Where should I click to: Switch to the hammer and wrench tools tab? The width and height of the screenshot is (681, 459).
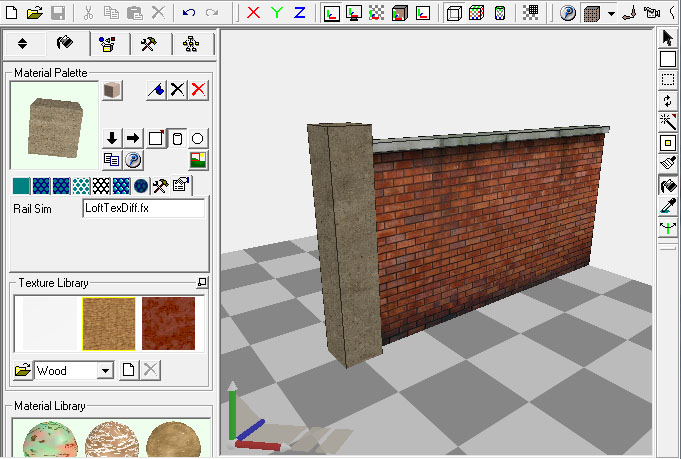pyautogui.click(x=149, y=44)
